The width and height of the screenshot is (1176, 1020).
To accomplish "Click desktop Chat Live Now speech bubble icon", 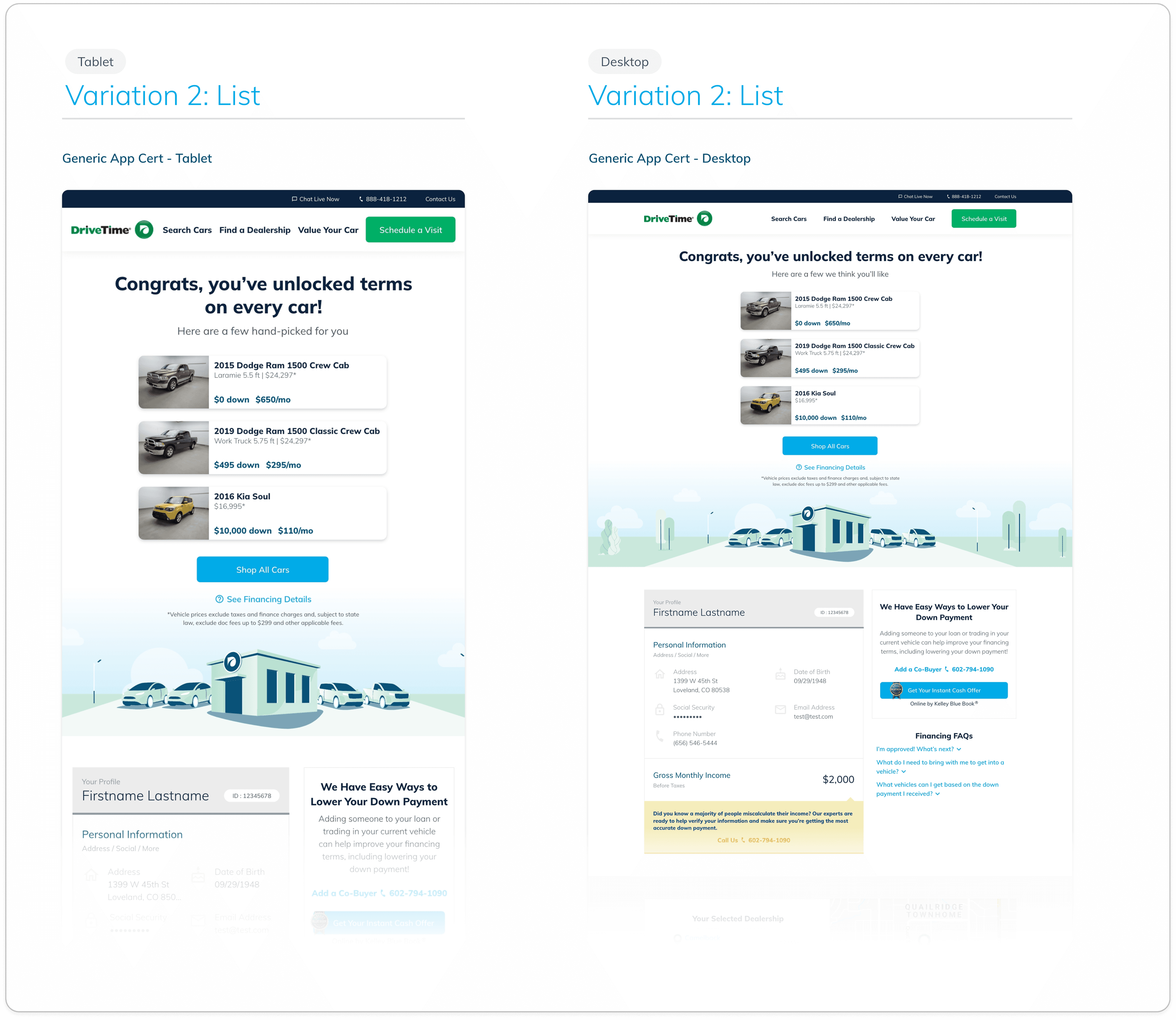I will pyautogui.click(x=900, y=196).
